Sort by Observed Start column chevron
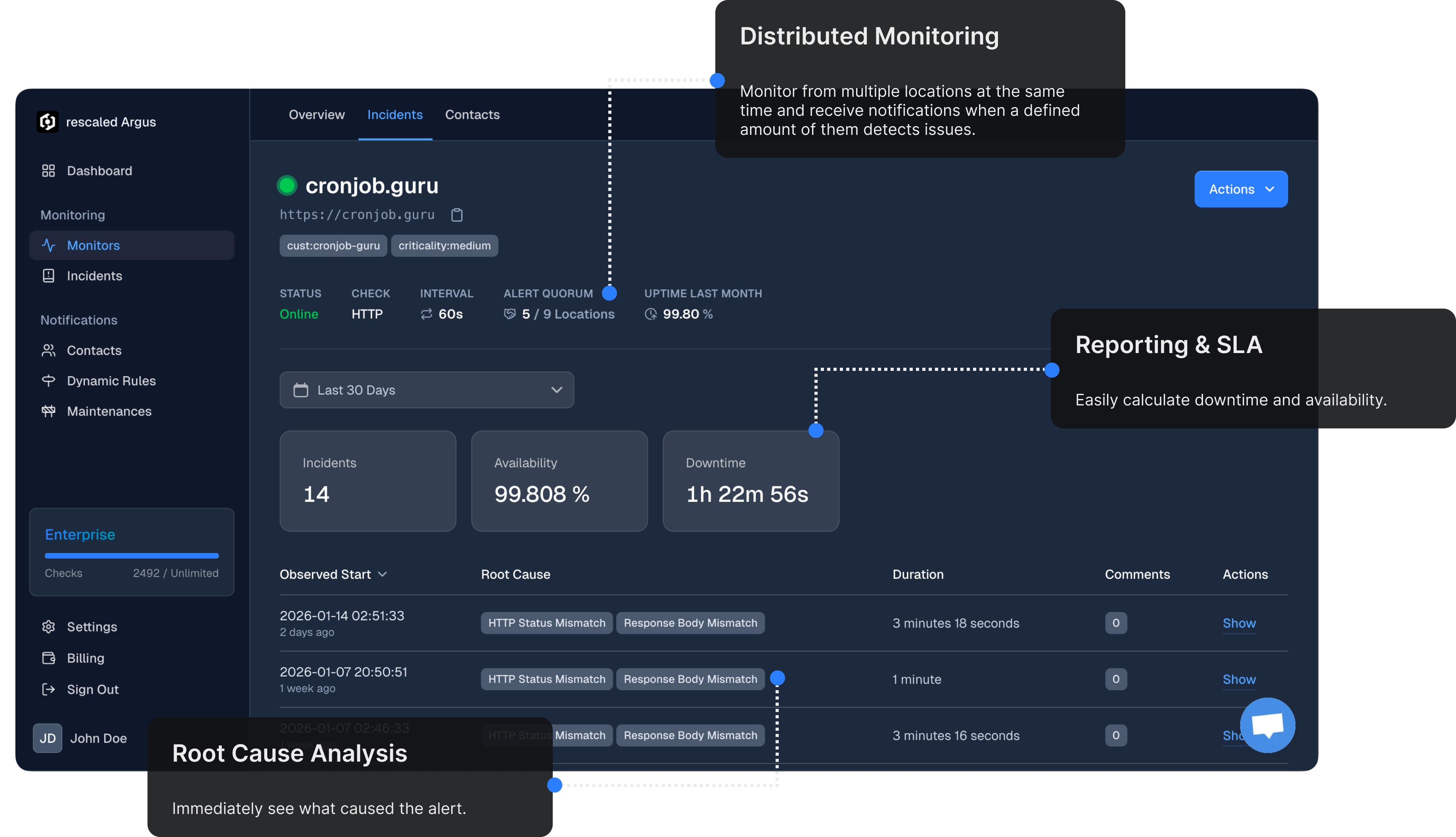Viewport: 1456px width, 837px height. point(383,574)
